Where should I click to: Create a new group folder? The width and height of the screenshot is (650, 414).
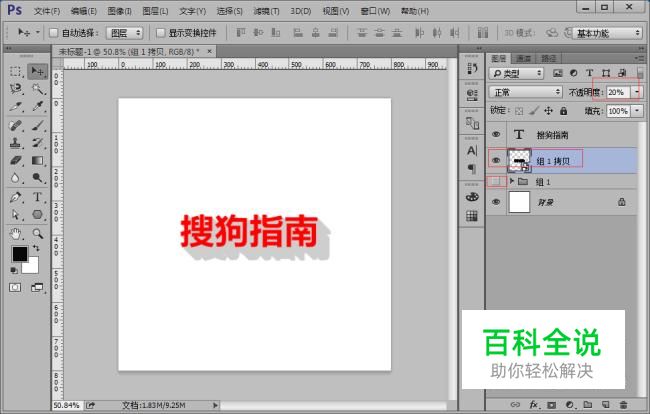[x=587, y=404]
